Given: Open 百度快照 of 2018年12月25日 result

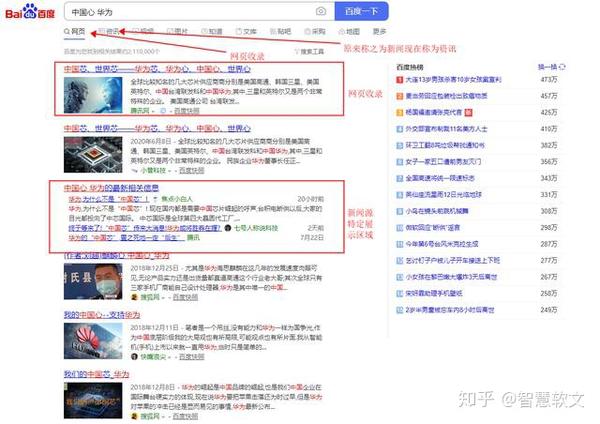Looking at the screenshot, I should pos(185,297).
